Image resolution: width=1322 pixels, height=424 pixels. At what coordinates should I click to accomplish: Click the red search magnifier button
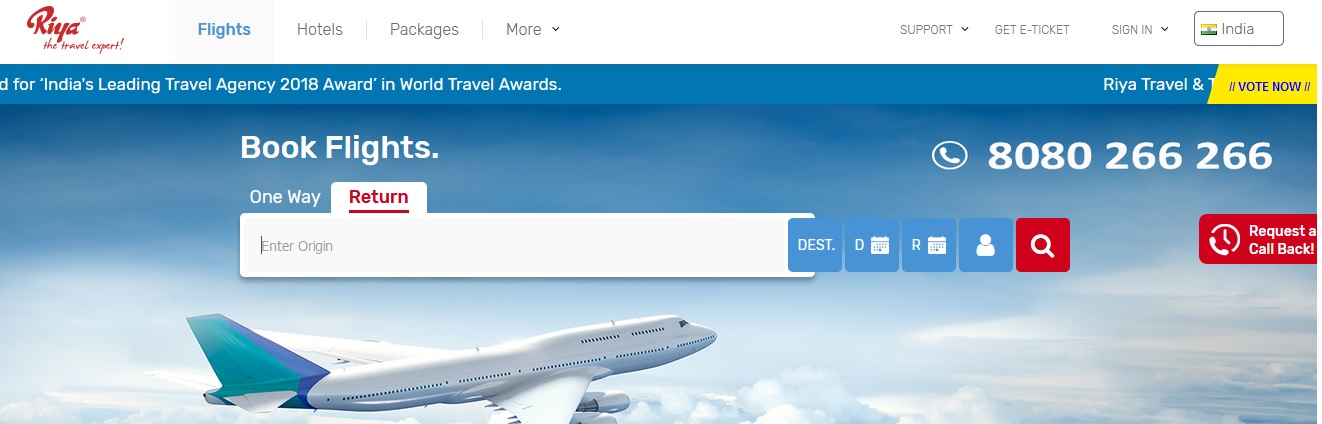1042,245
